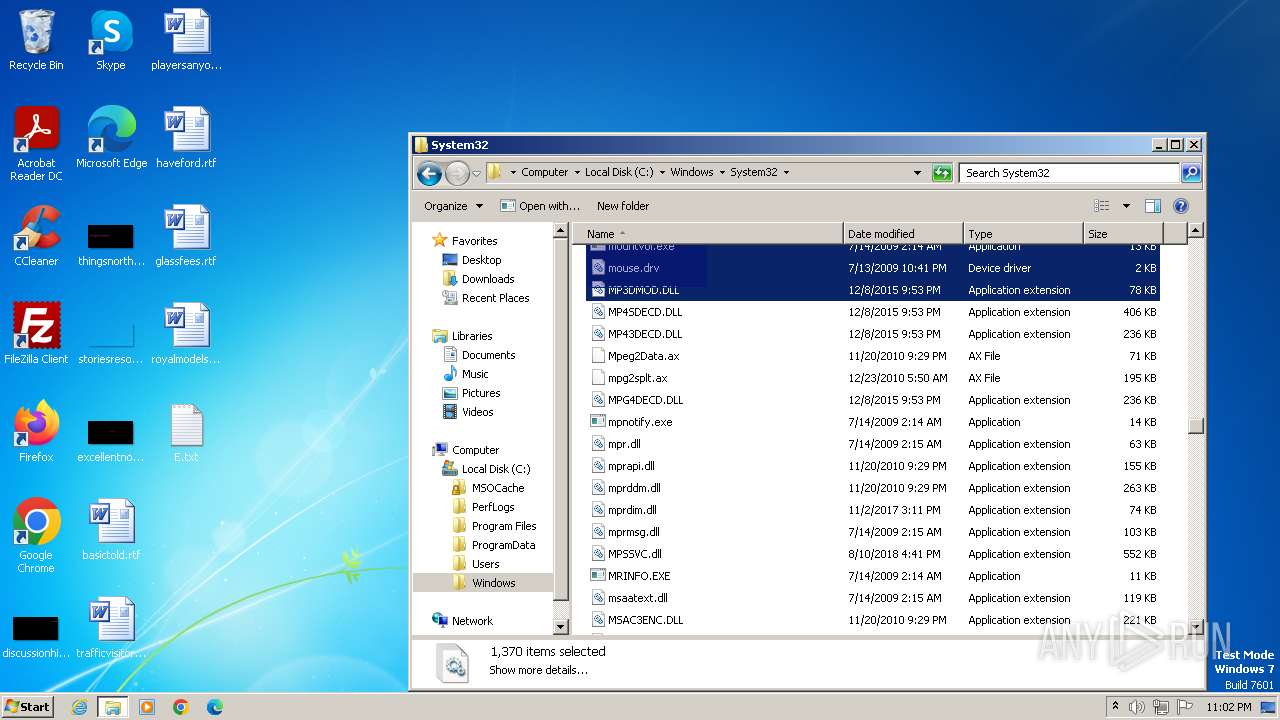Sort by the Size column header
Image resolution: width=1280 pixels, height=720 pixels.
(1122, 233)
